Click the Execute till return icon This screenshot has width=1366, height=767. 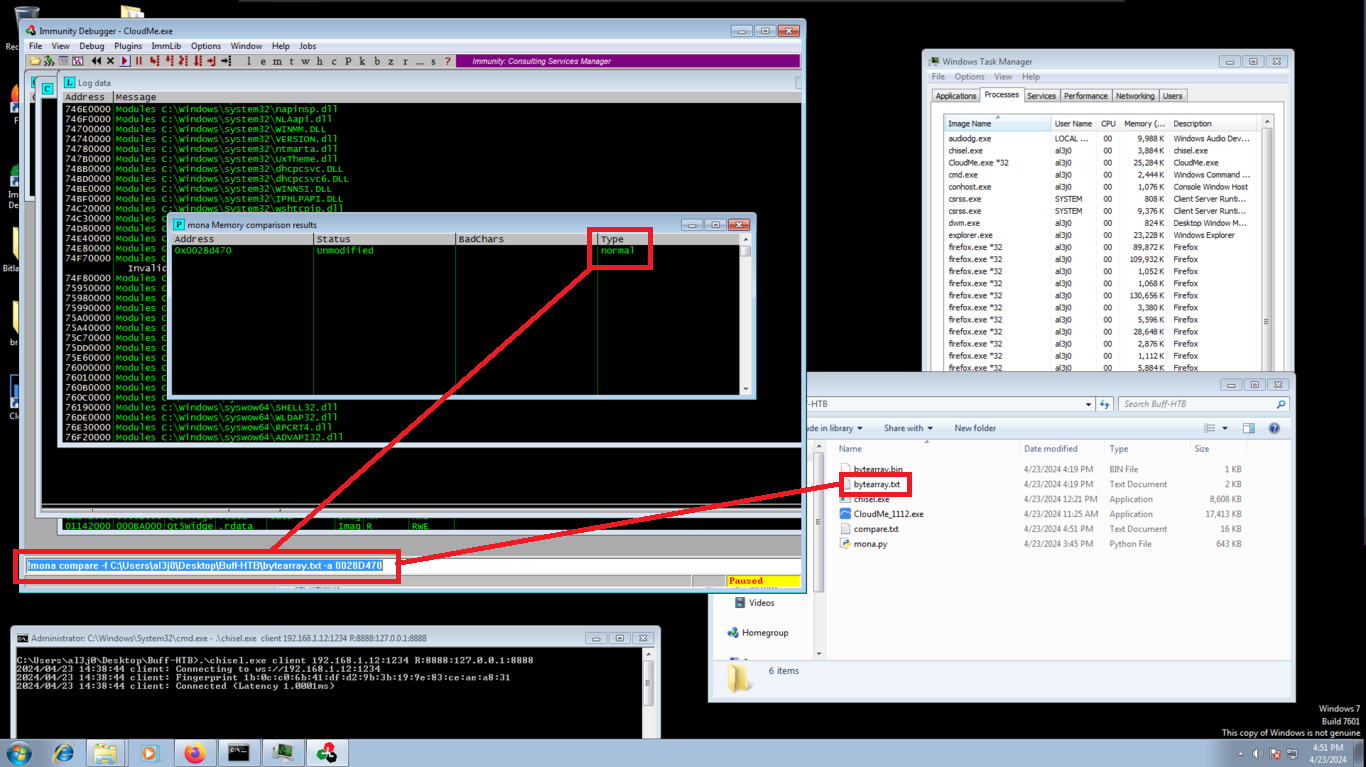tap(212, 61)
